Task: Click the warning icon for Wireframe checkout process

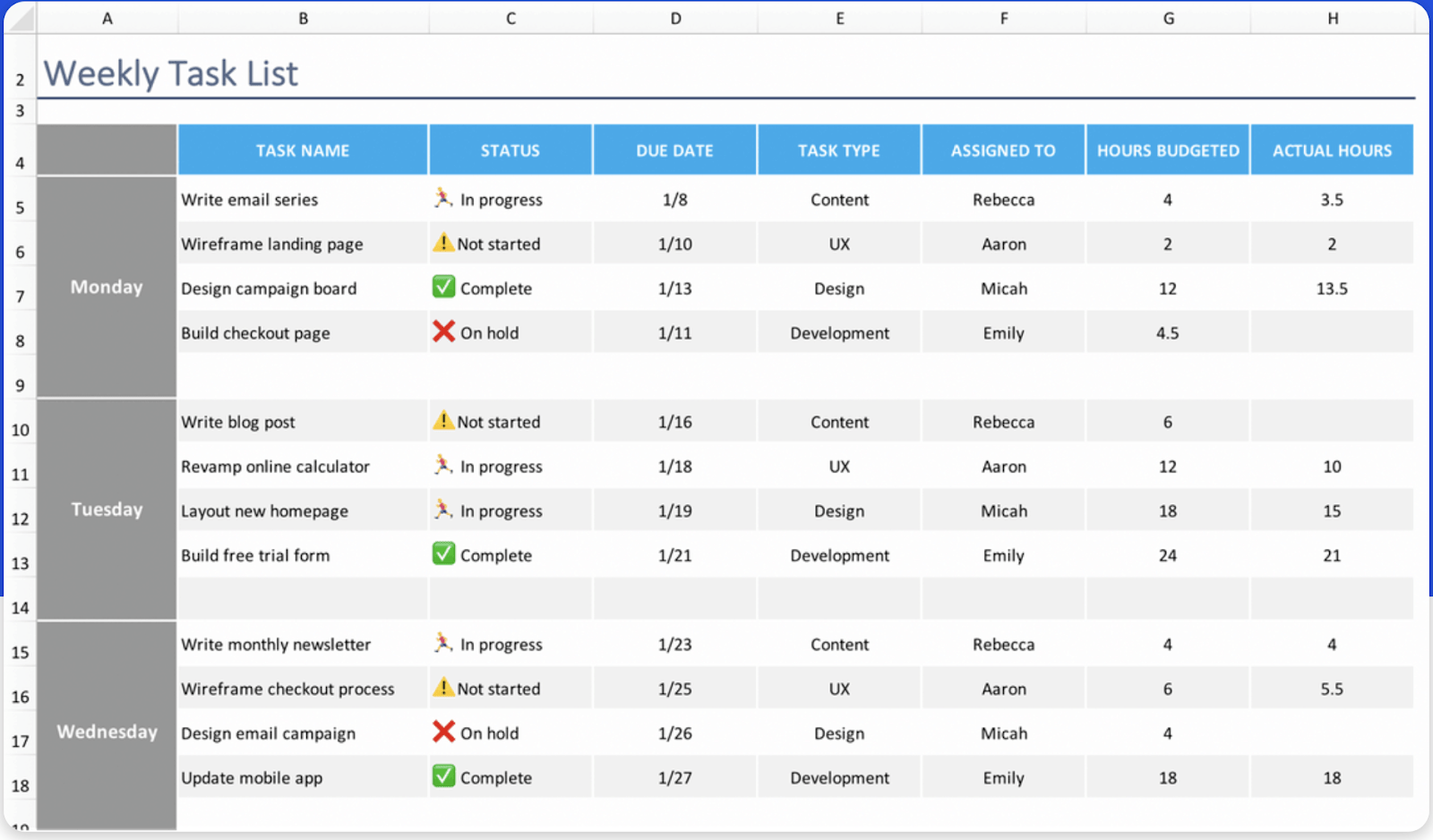Action: [443, 688]
